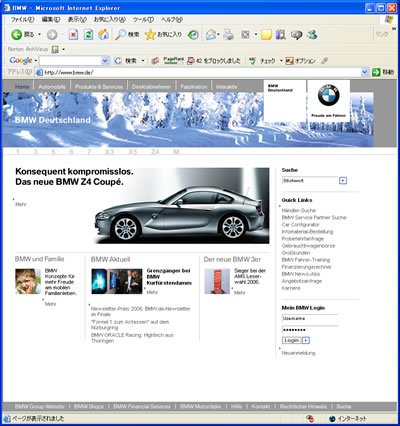The height and width of the screenshot is (426, 400).
Task: Expand the address bar URL dropdown
Action: point(365,72)
